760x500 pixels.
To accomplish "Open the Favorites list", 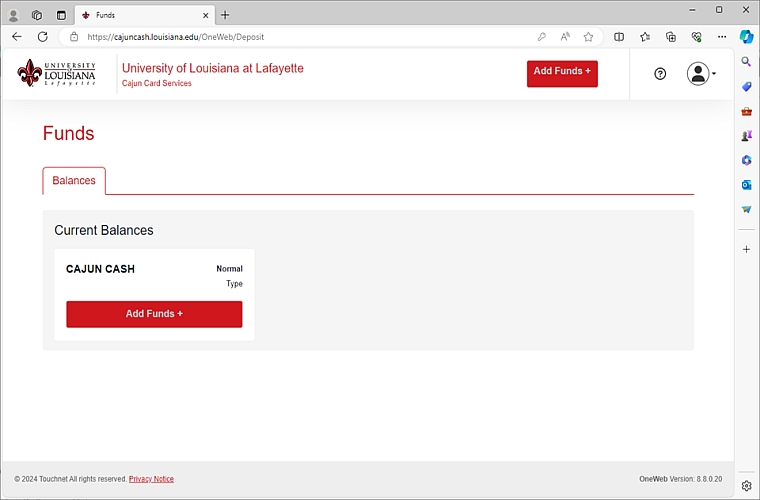I will [645, 37].
